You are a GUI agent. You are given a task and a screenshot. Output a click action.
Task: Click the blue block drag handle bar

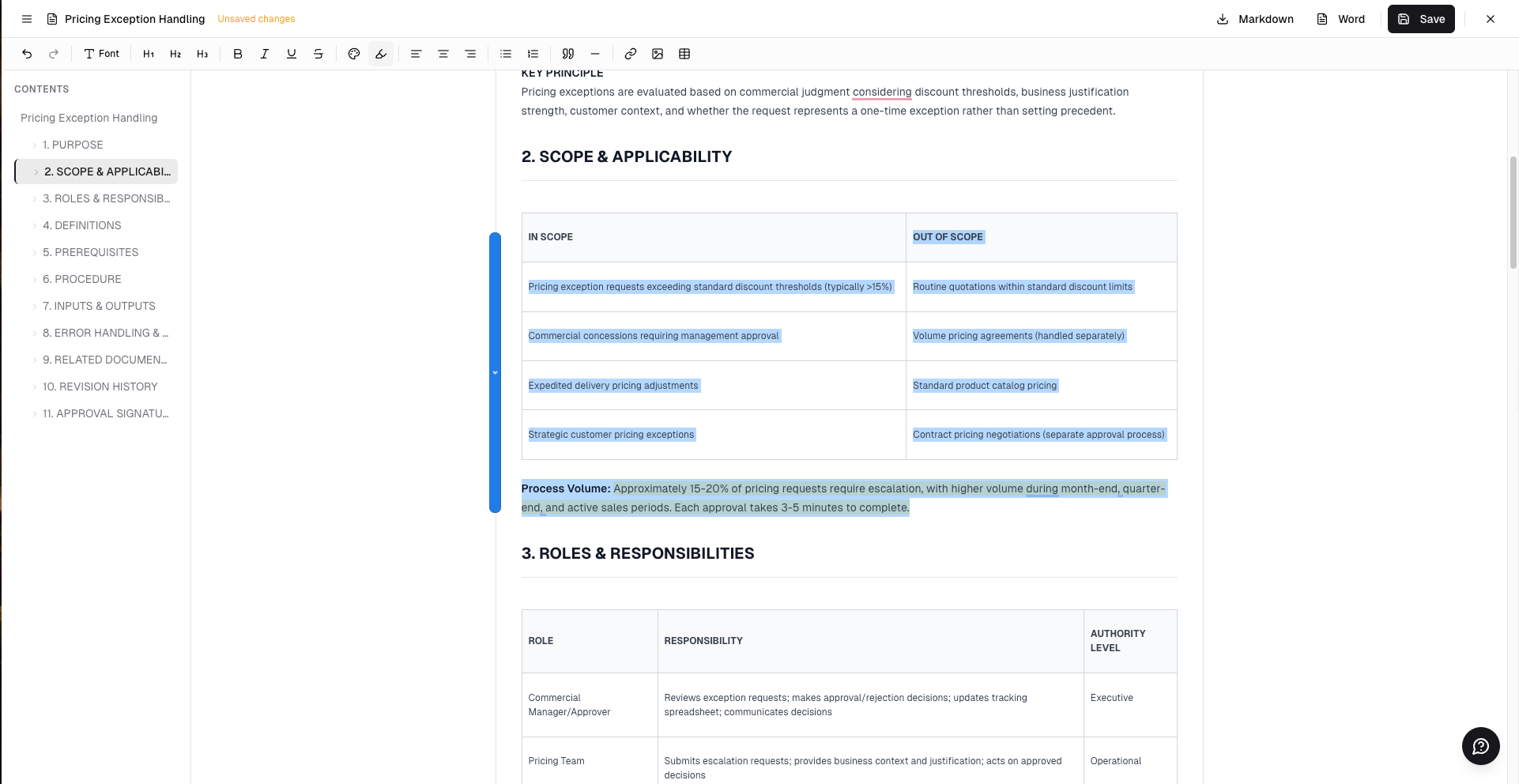click(495, 372)
